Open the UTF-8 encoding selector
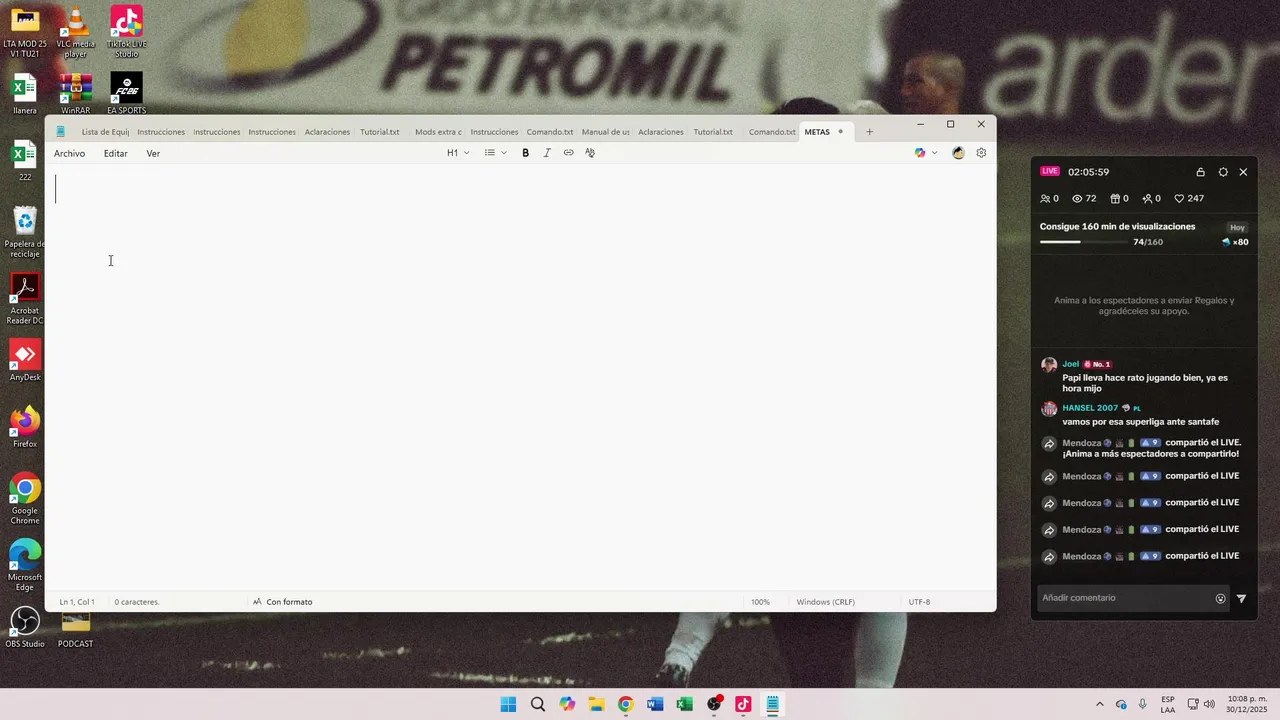 (919, 602)
